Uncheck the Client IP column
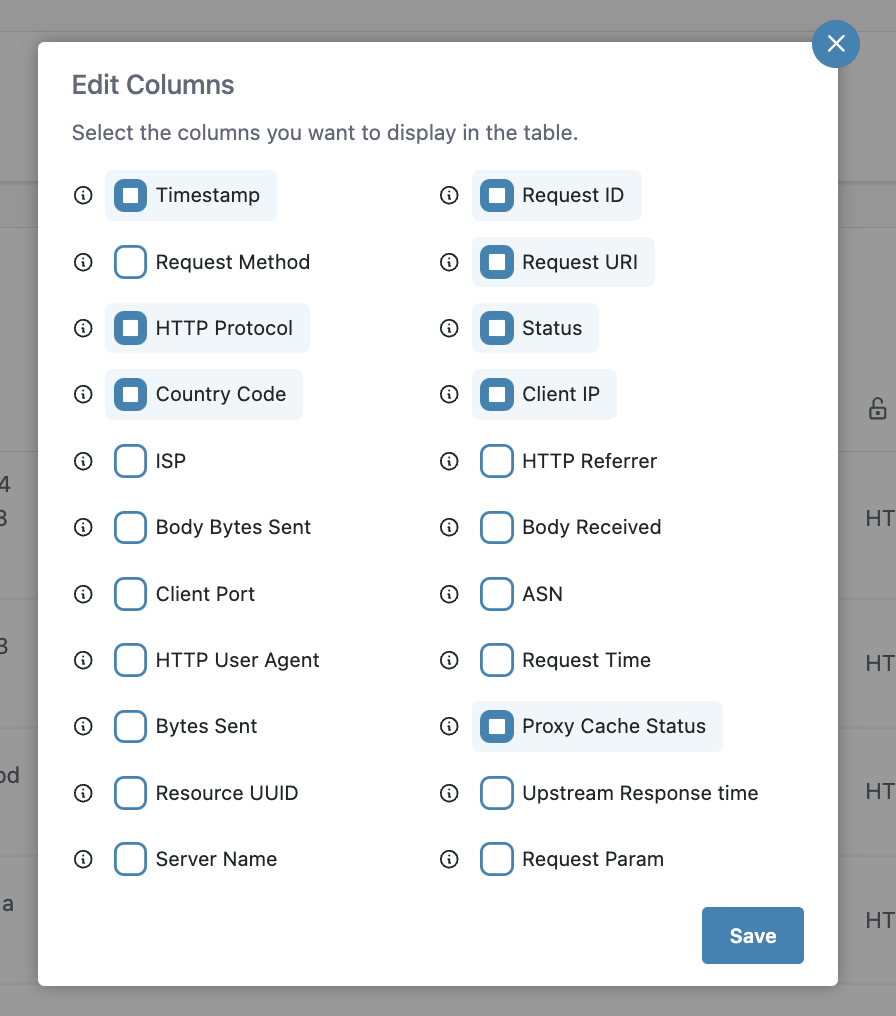The width and height of the screenshot is (896, 1016). (x=497, y=394)
